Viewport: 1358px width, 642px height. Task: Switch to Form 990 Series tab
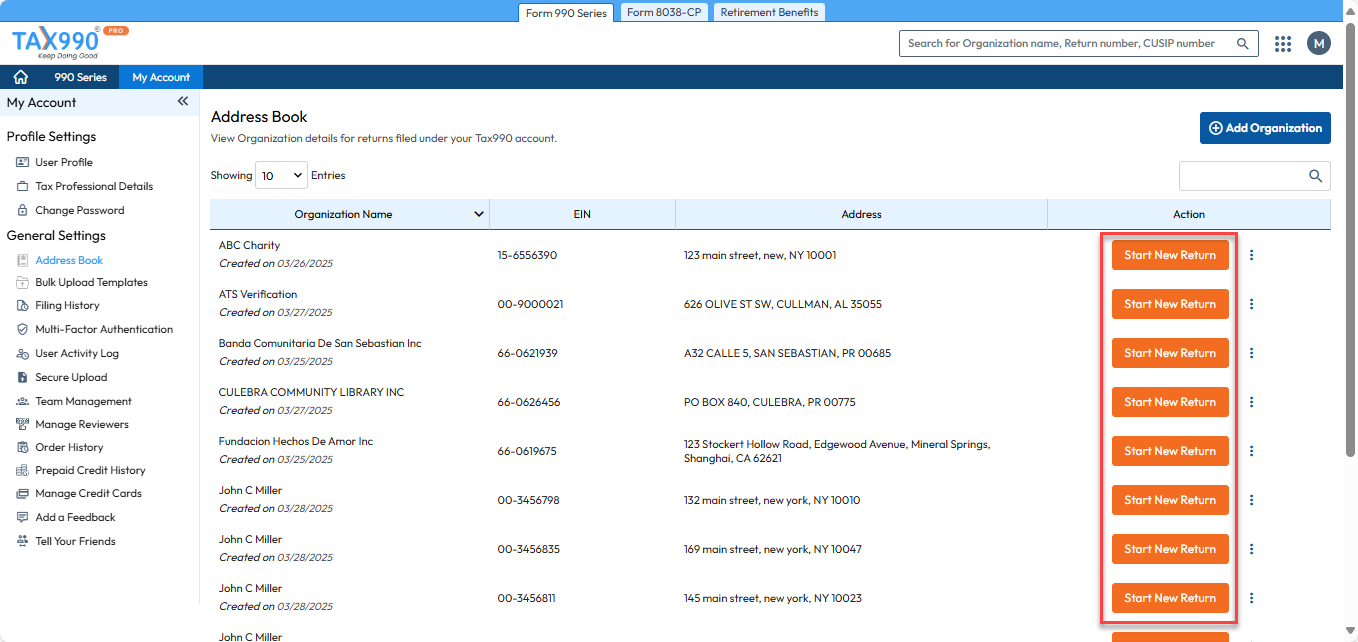566,13
